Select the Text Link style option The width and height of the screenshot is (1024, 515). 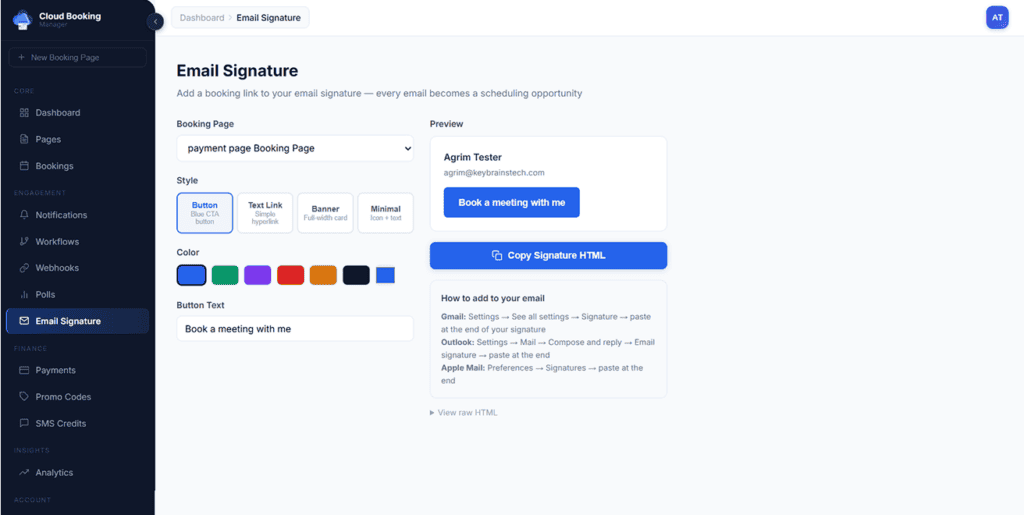click(265, 213)
